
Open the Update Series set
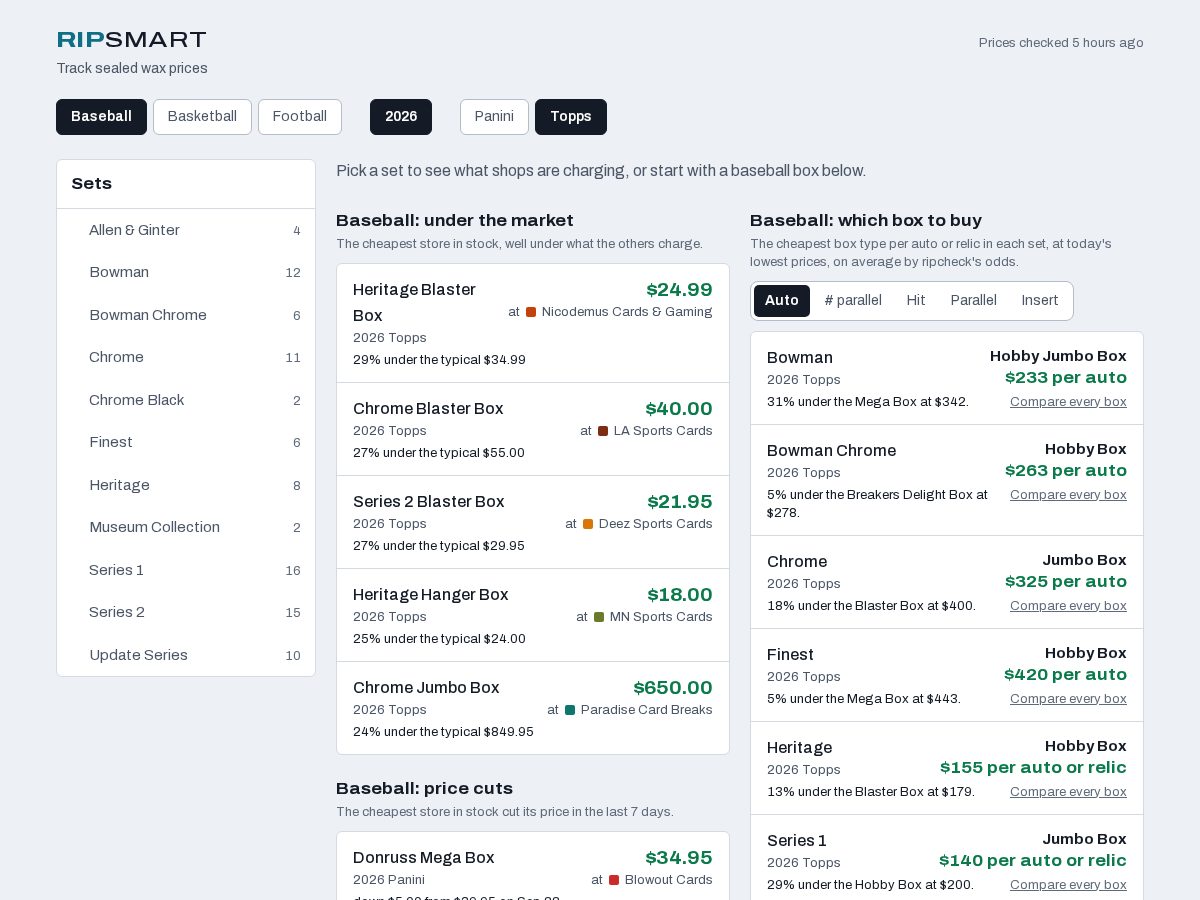186,655
